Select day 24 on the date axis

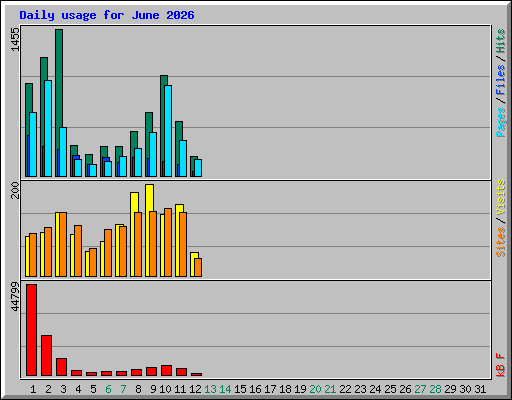coord(375,389)
